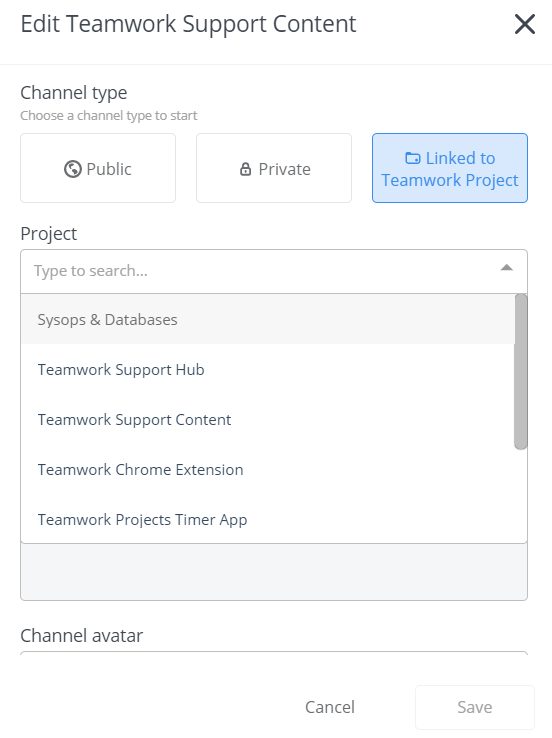Click the Project label heading

pyautogui.click(x=48, y=234)
